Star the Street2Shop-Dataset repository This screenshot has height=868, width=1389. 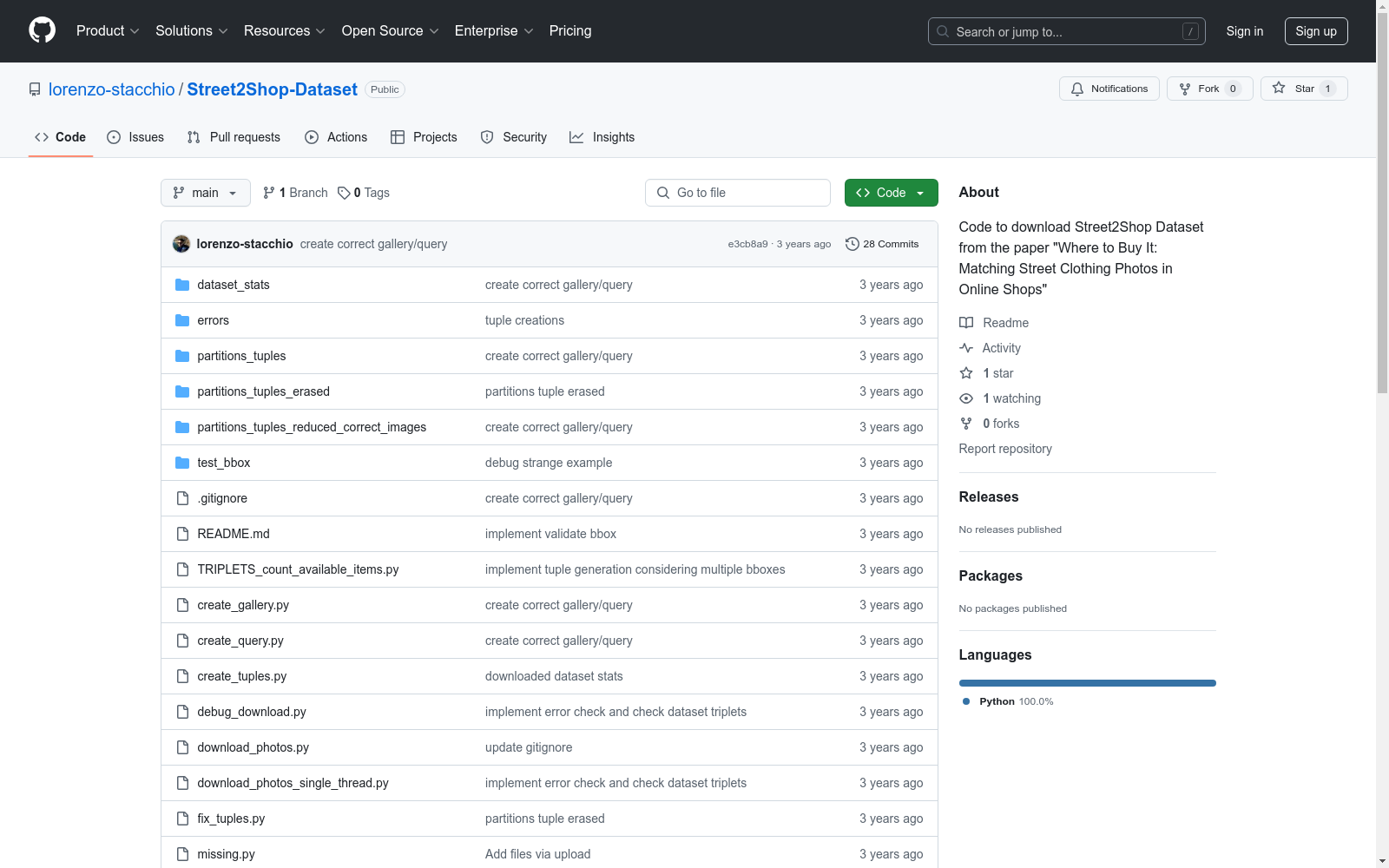(1303, 89)
